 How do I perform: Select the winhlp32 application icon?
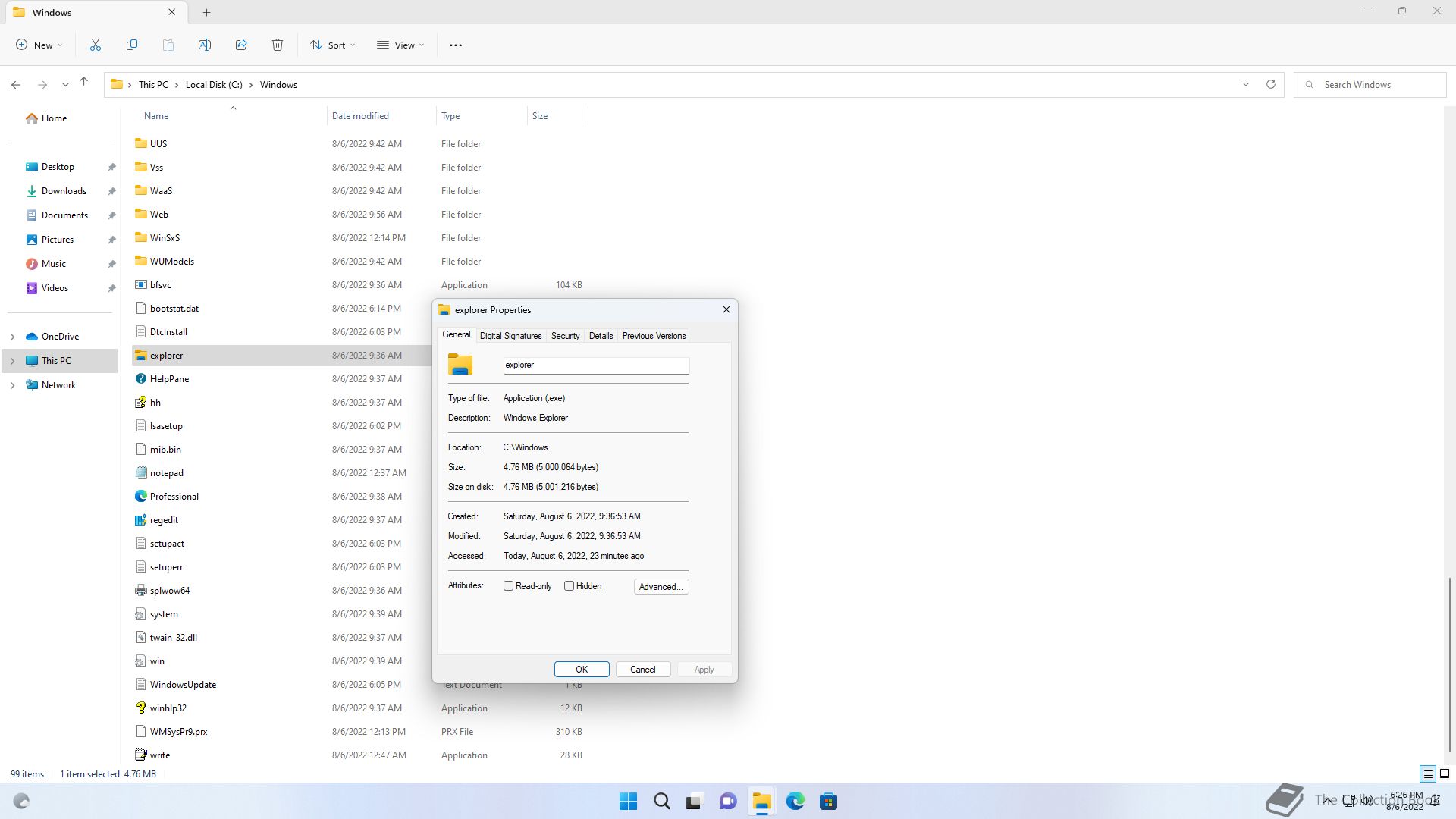point(140,708)
